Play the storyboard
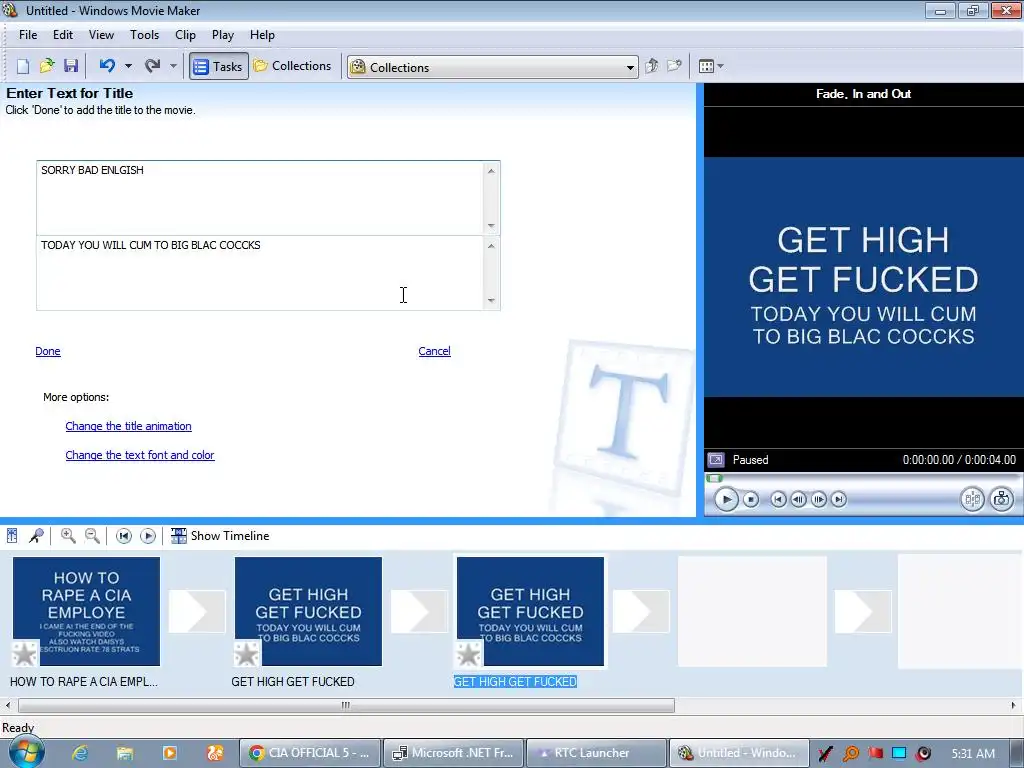Image resolution: width=1024 pixels, height=768 pixels. 148,536
